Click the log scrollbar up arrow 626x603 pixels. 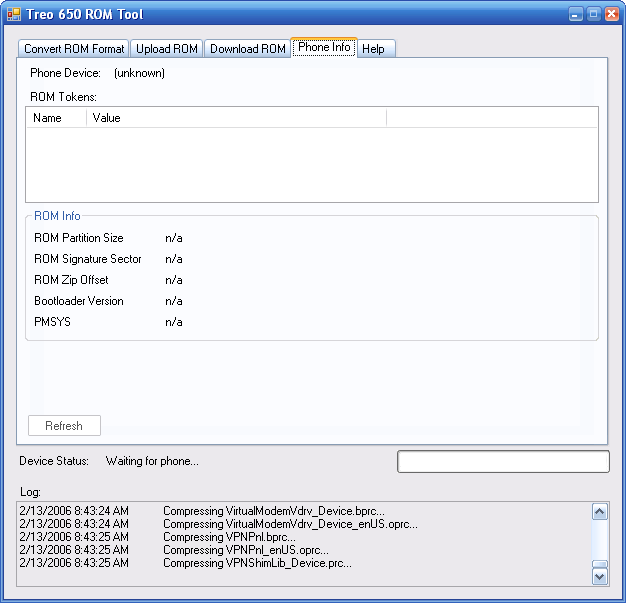click(600, 512)
